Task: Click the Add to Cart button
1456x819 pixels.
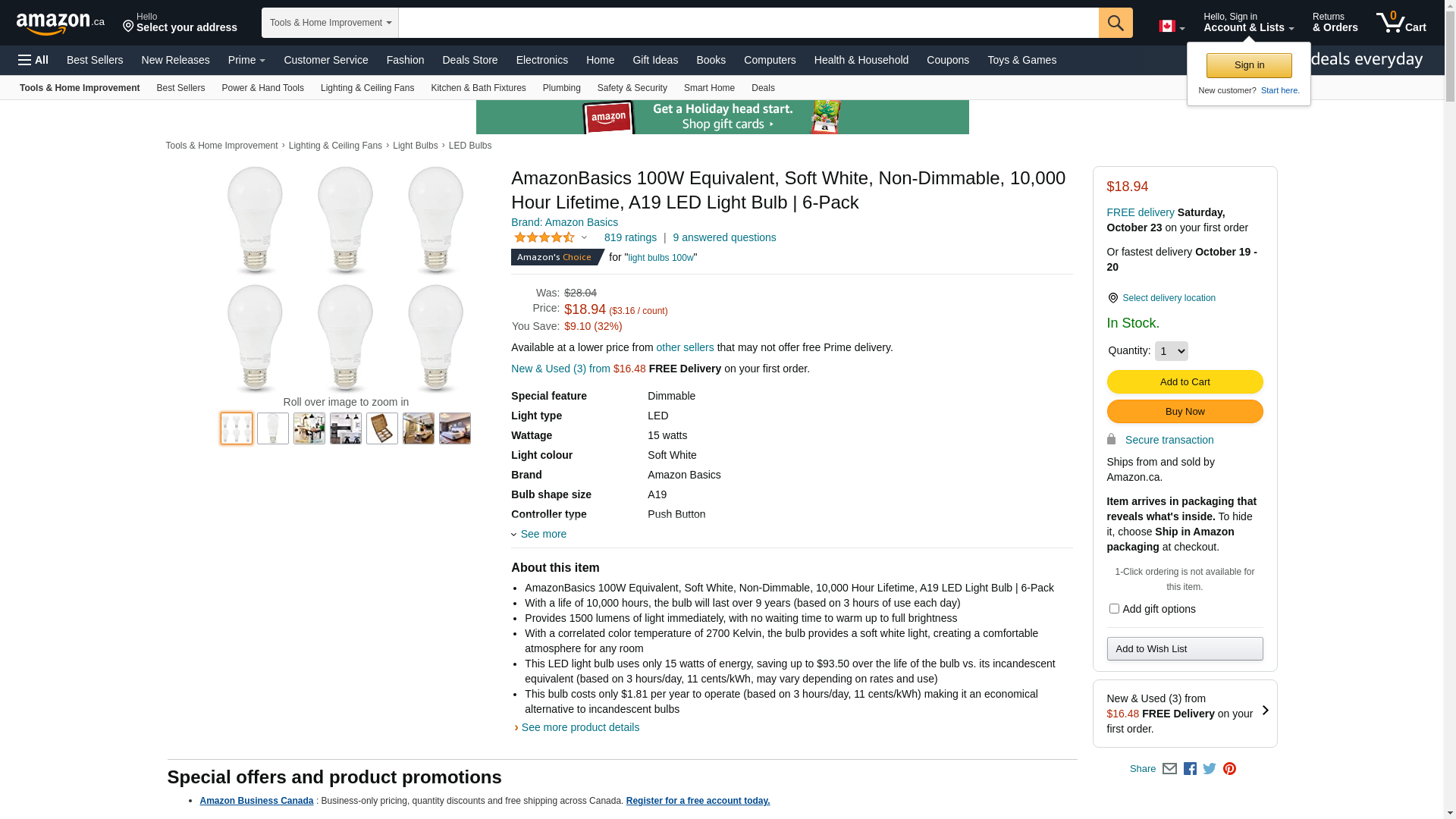Action: pos(1185,381)
